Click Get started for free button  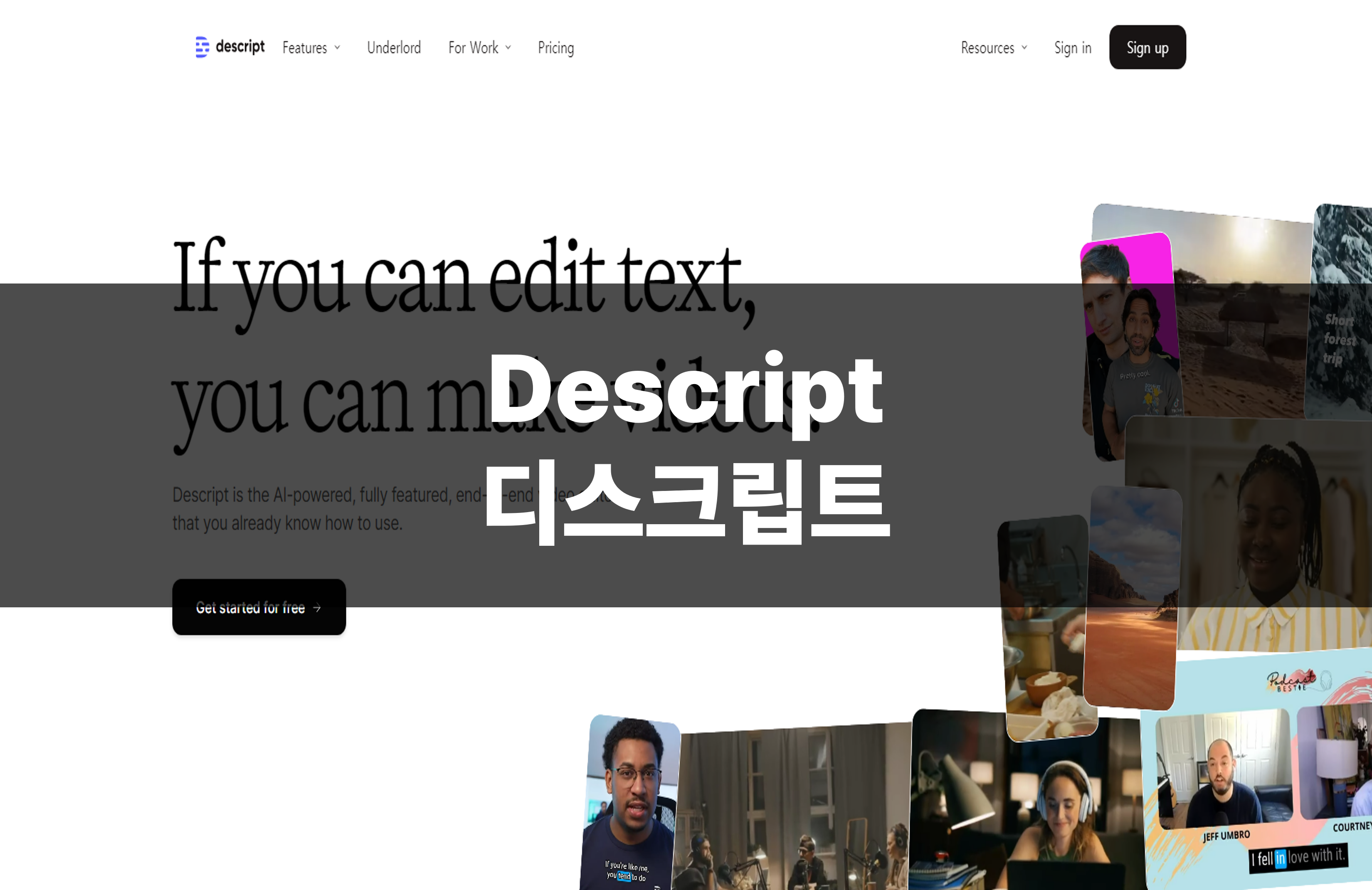pyautogui.click(x=259, y=607)
